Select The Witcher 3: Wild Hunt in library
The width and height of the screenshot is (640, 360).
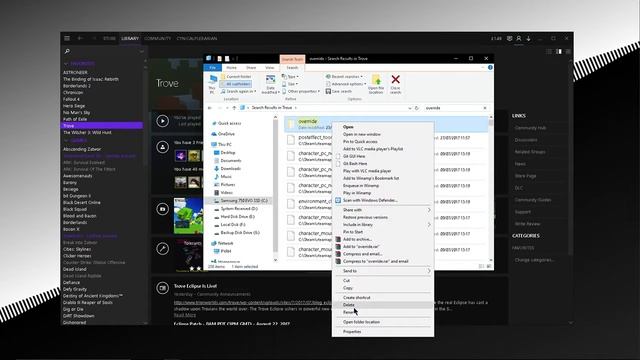point(87,133)
